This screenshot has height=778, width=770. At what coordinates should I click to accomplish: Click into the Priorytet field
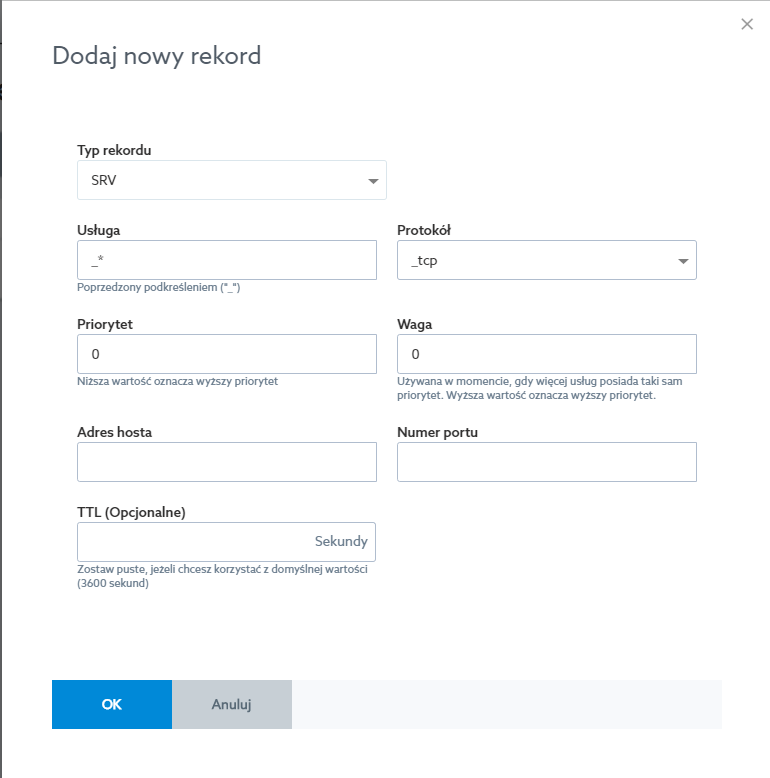(226, 354)
